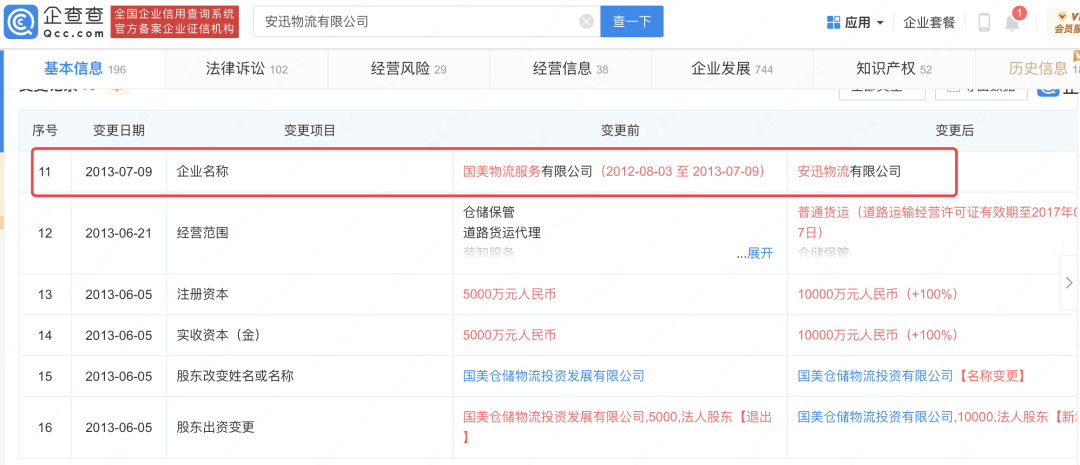Screen dimensions: 1080x465
Task: Select the 经营范围 cell
Action: pos(310,233)
